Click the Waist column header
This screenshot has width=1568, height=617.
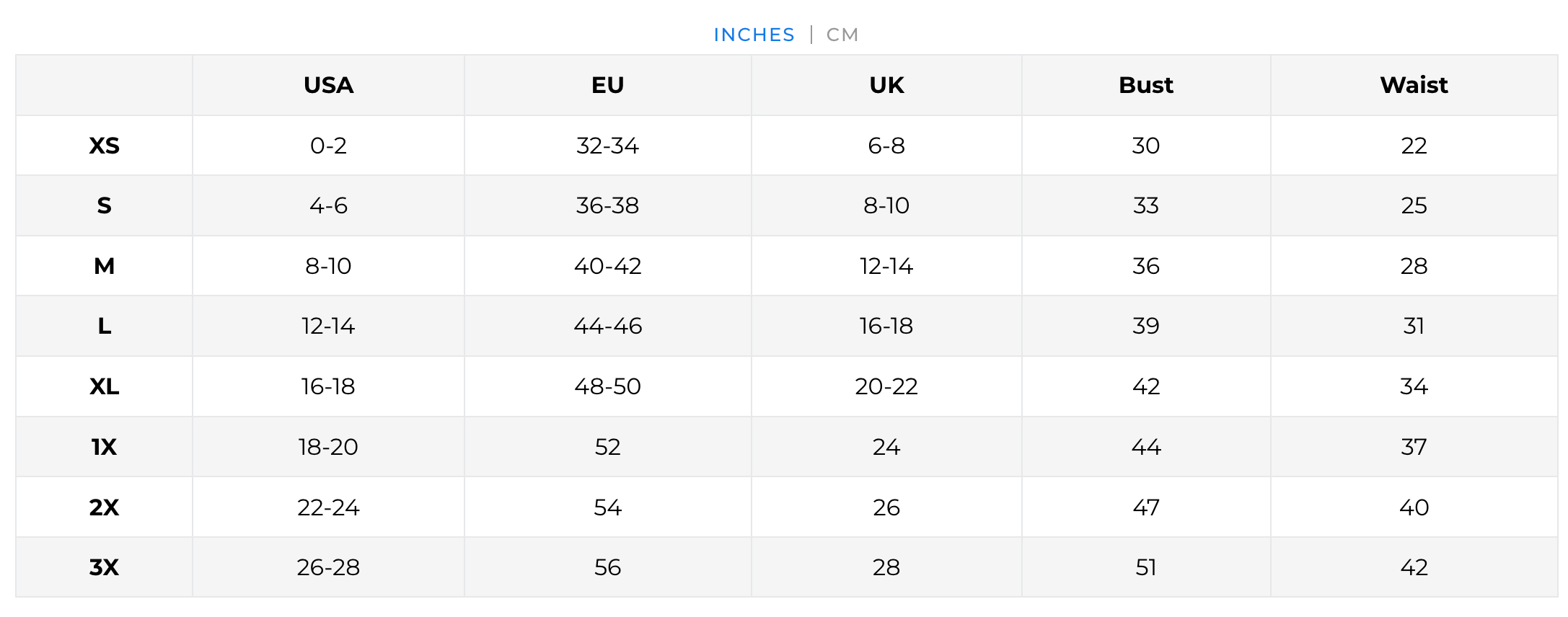pos(1414,85)
